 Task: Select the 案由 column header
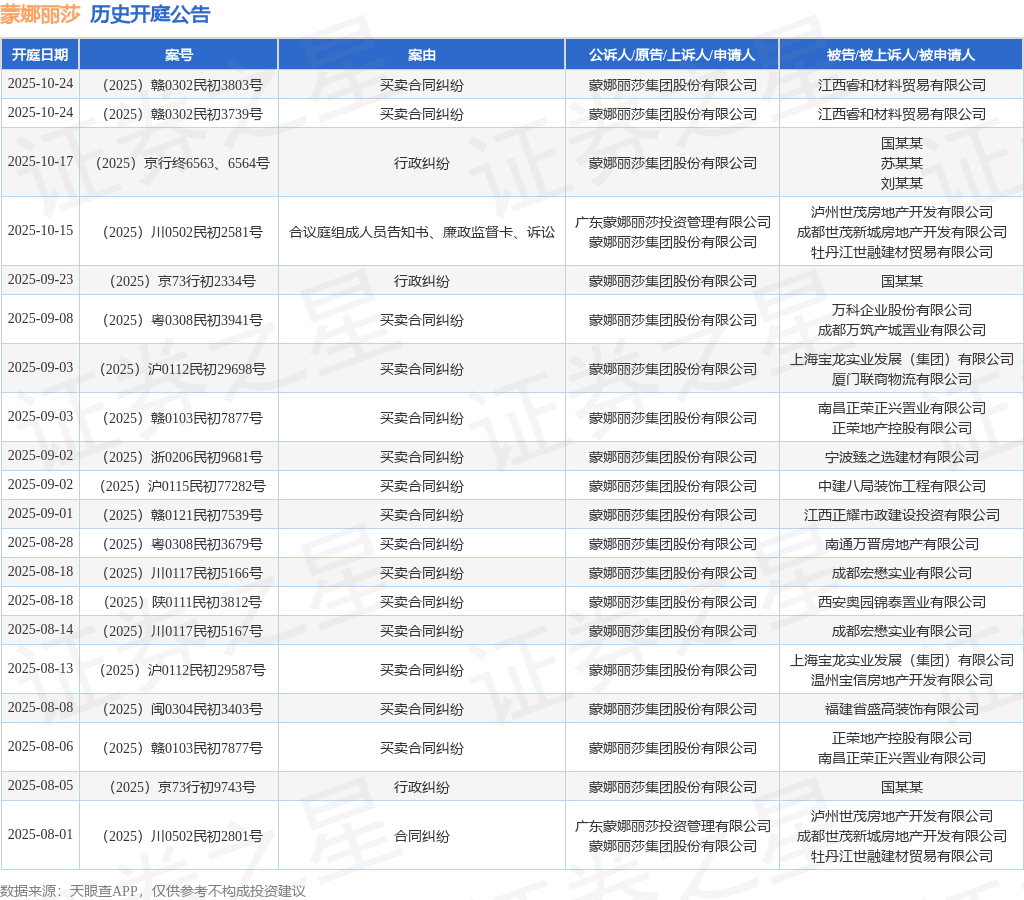(422, 55)
